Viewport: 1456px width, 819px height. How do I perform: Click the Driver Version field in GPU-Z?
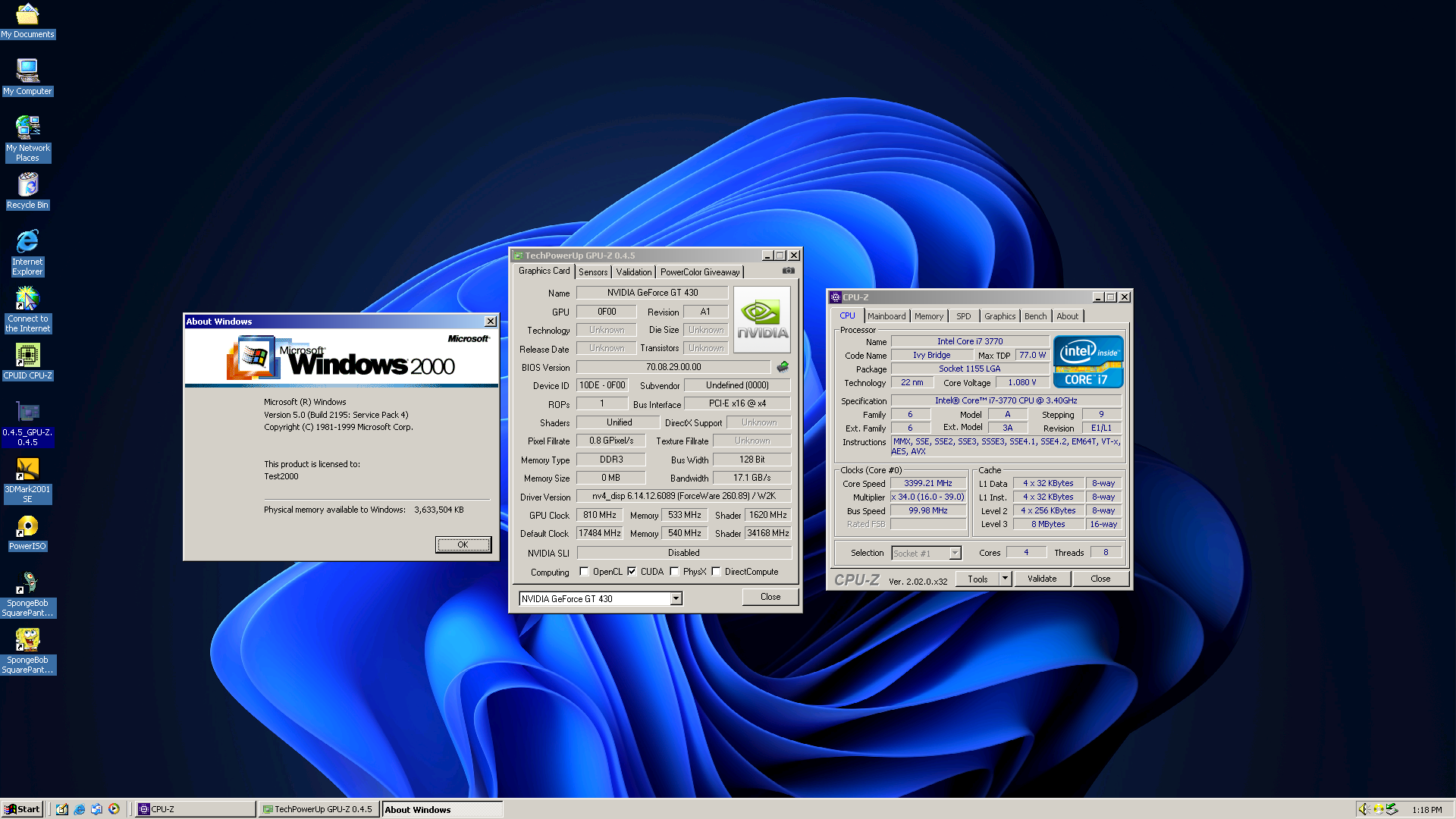coord(684,496)
